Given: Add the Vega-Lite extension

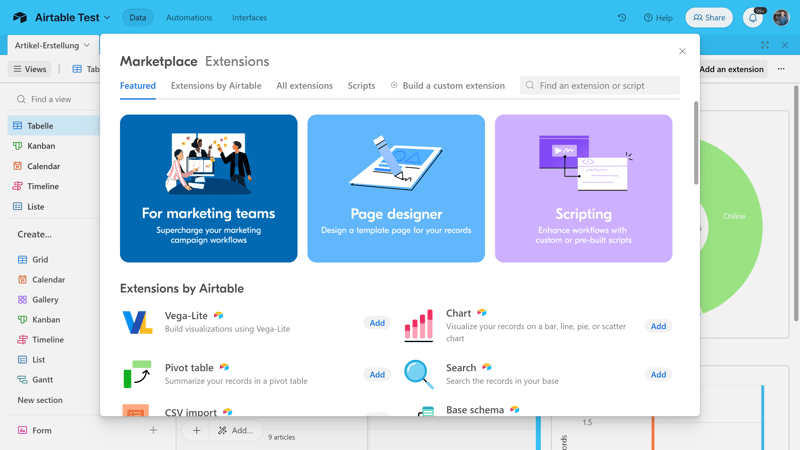Looking at the screenshot, I should coord(377,323).
